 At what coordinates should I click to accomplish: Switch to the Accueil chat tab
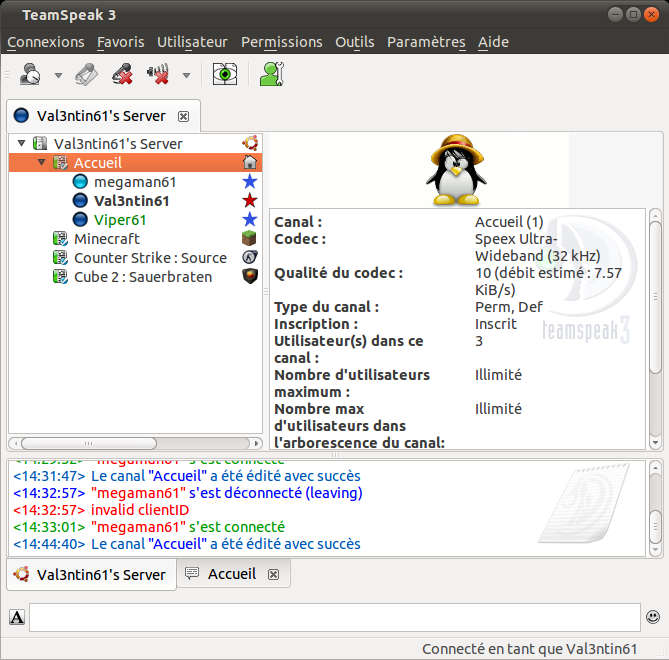tap(232, 574)
